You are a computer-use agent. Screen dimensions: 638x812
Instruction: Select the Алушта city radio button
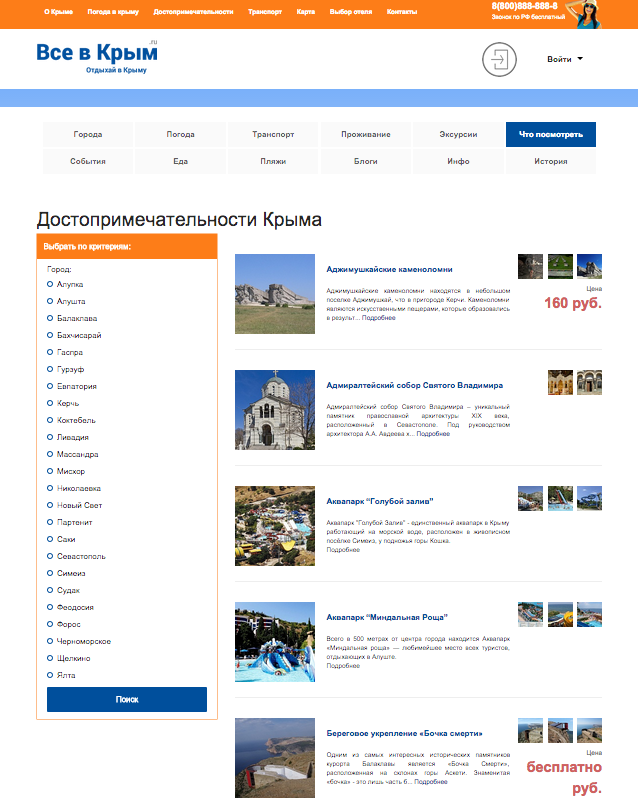tap(50, 301)
